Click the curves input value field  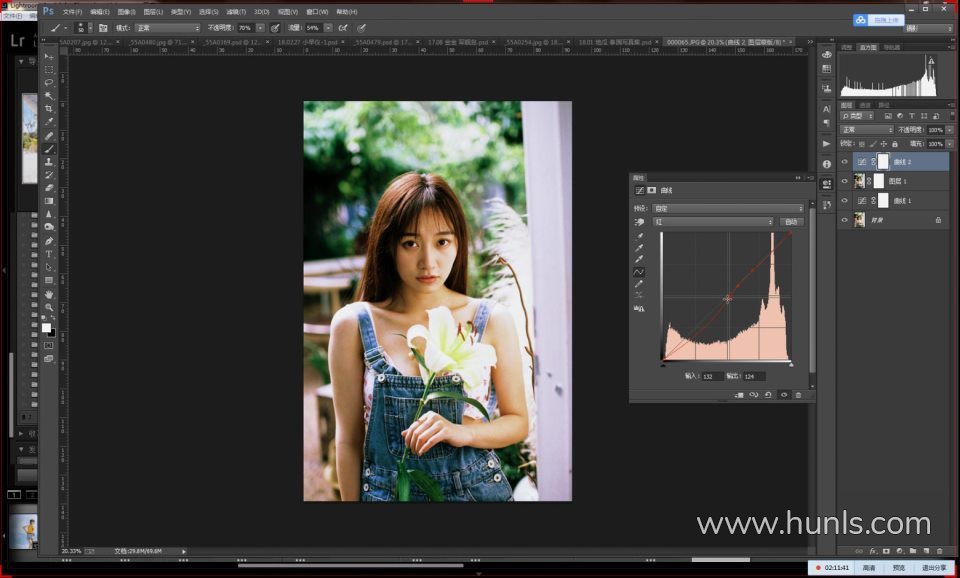point(712,377)
